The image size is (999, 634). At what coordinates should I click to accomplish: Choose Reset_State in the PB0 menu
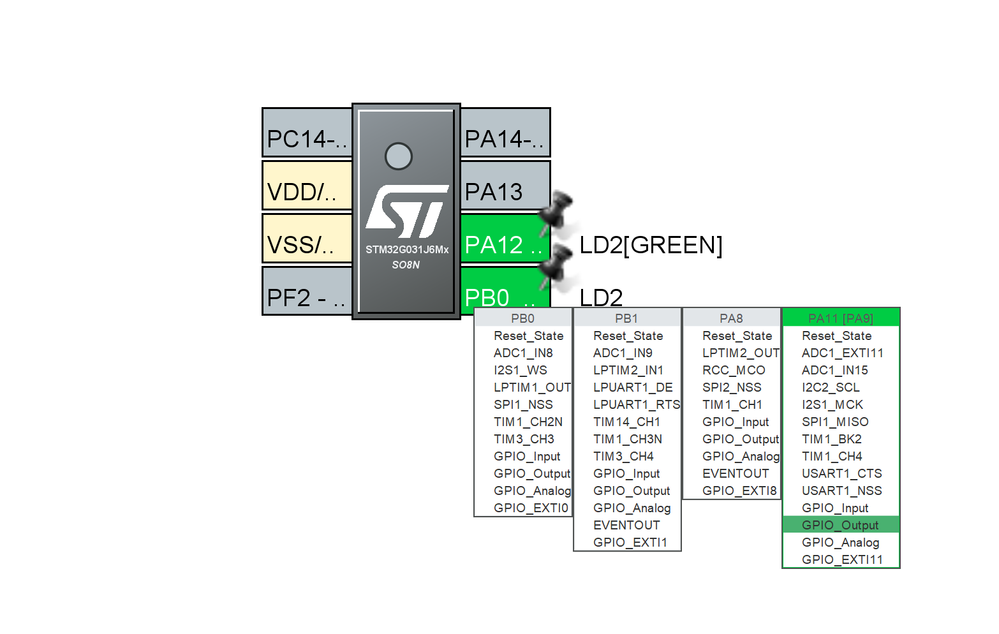pyautogui.click(x=523, y=336)
